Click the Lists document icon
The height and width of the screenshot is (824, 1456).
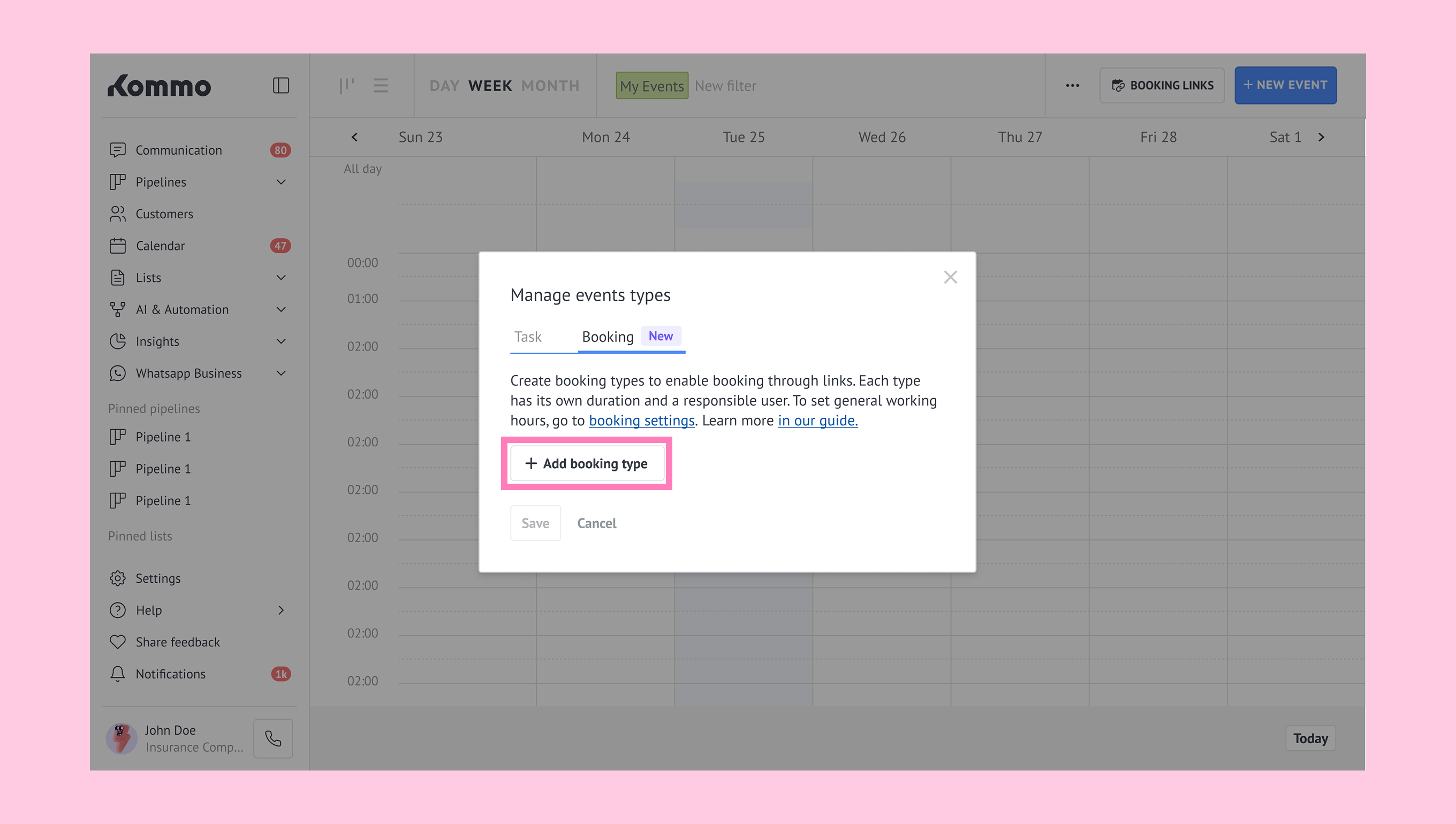coord(117,277)
